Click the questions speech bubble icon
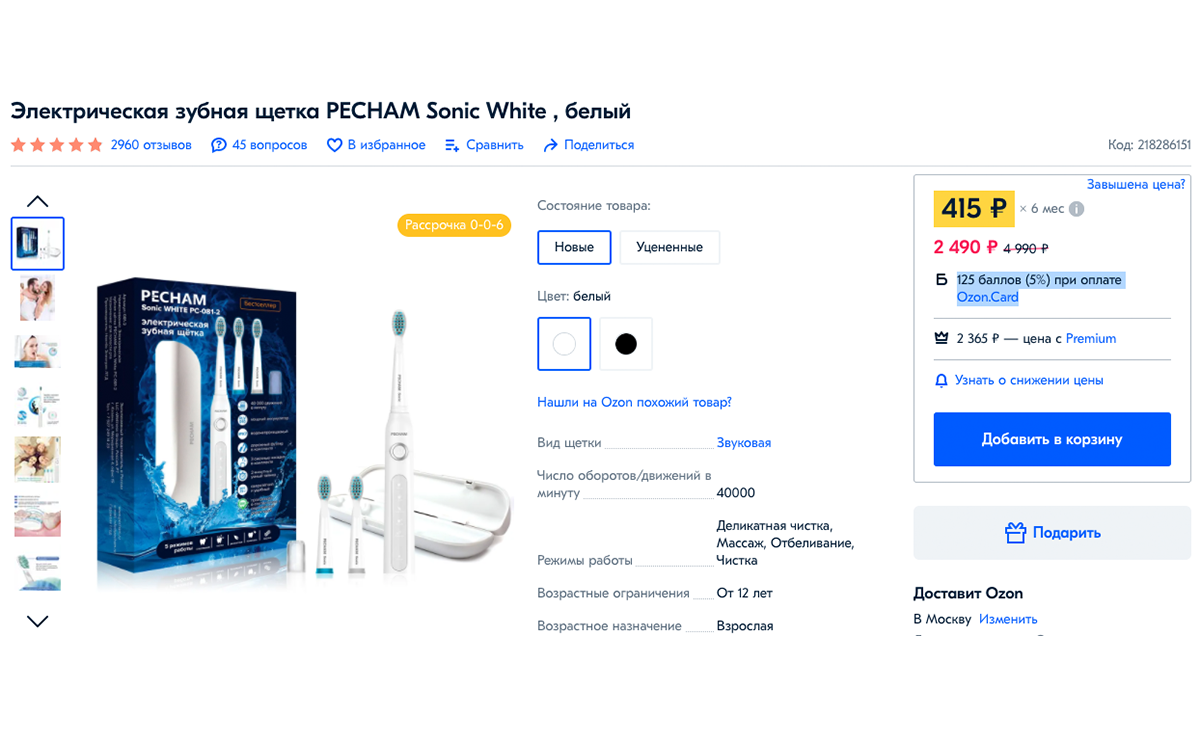Screen dimensions: 1200x737 [219, 145]
